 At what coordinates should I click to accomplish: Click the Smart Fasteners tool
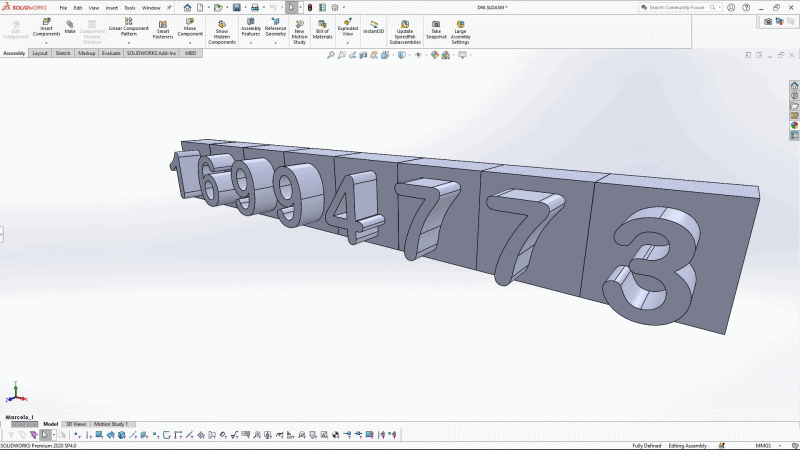click(x=163, y=30)
